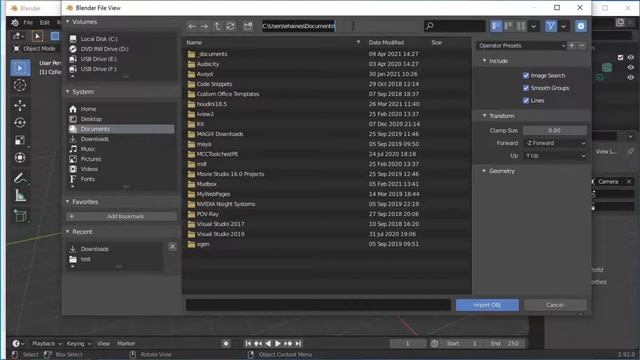This screenshot has height=360, width=640.
Task: Toggle the Image Search checkbox
Action: click(526, 76)
